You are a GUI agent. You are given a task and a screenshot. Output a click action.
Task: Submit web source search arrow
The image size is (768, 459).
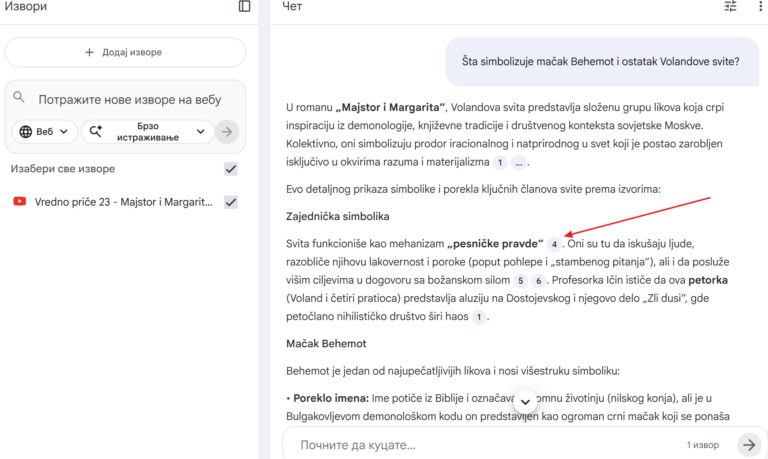coord(228,131)
